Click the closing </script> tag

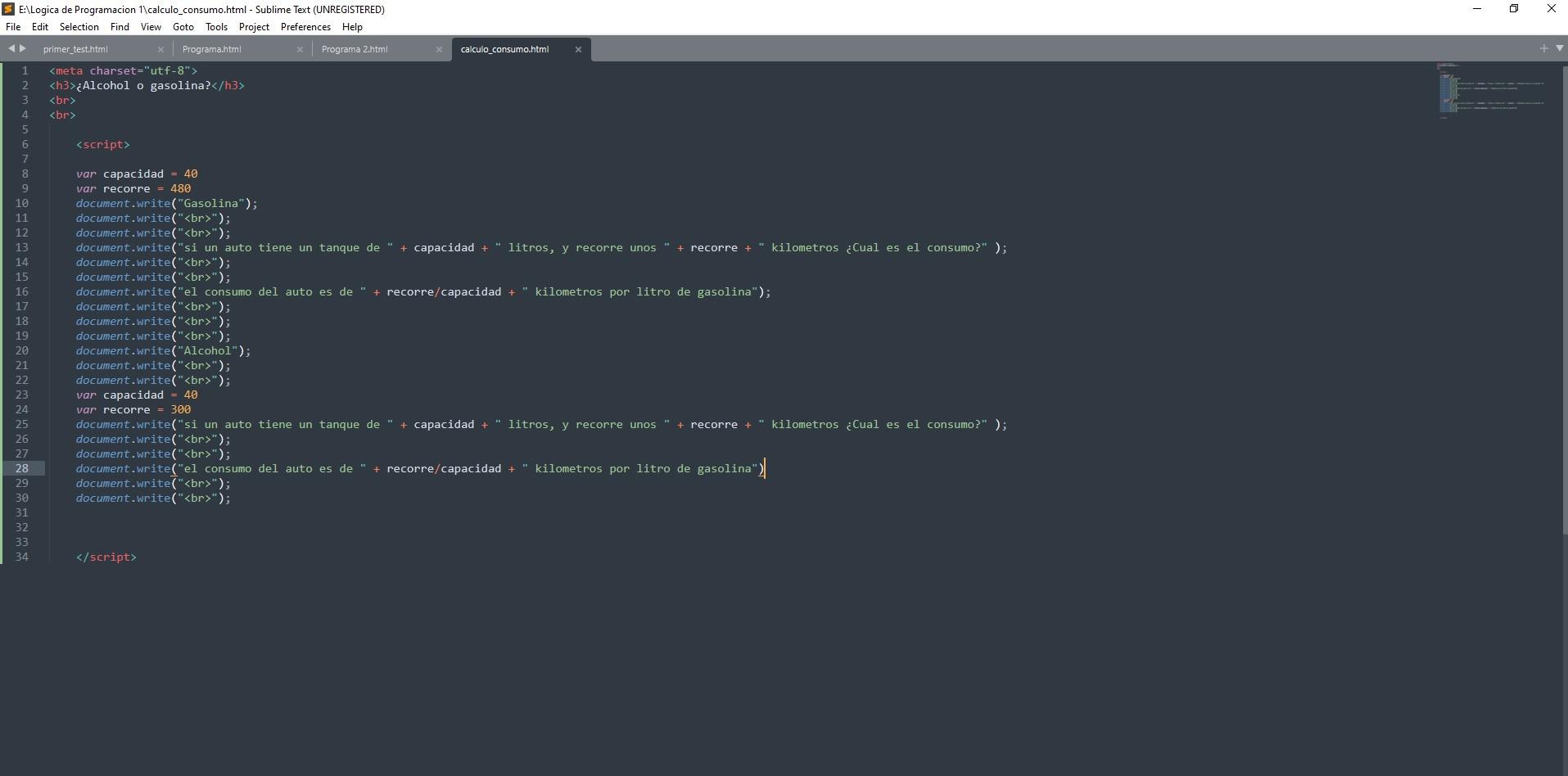pos(106,557)
